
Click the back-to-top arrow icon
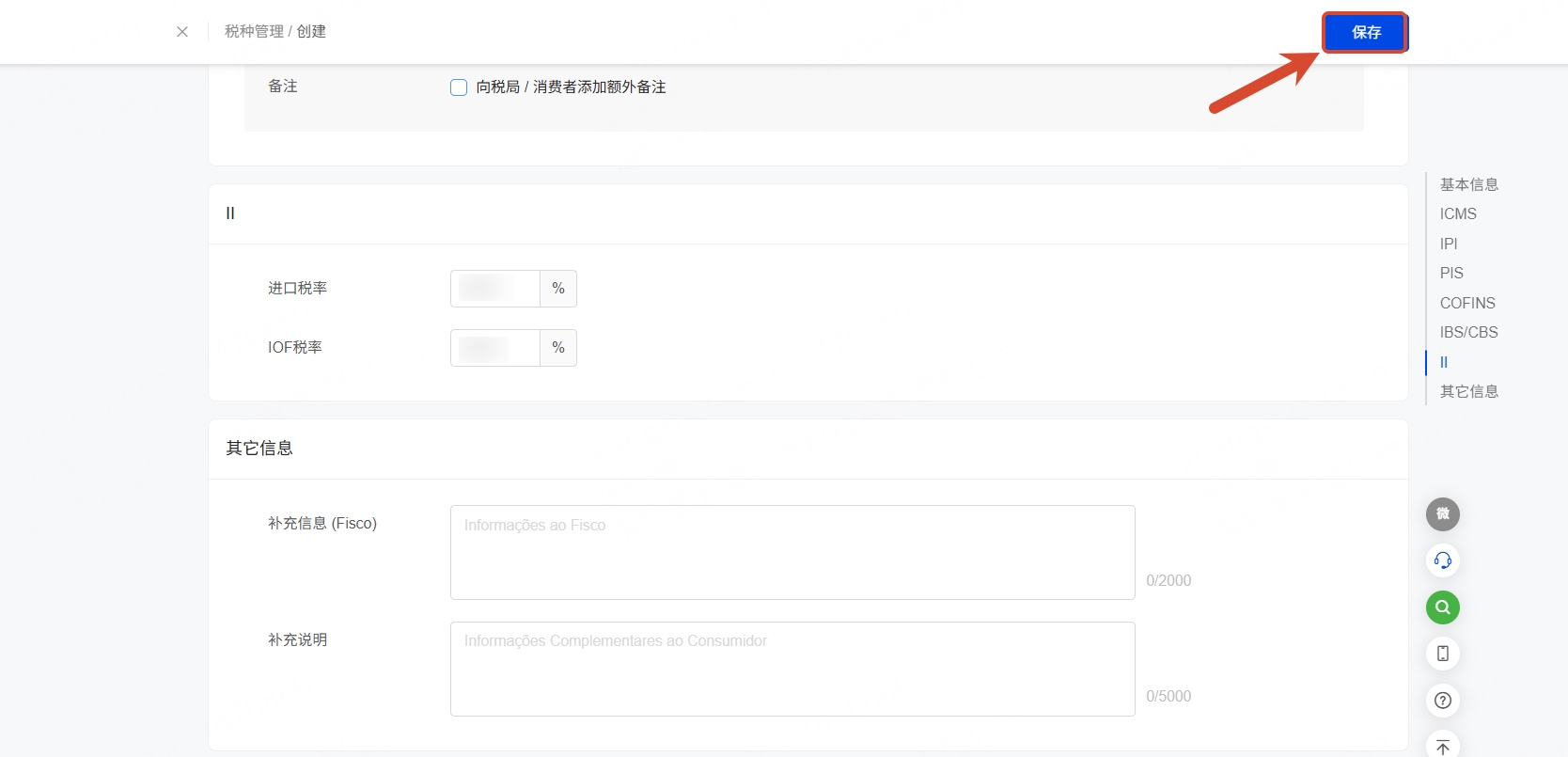(1443, 747)
